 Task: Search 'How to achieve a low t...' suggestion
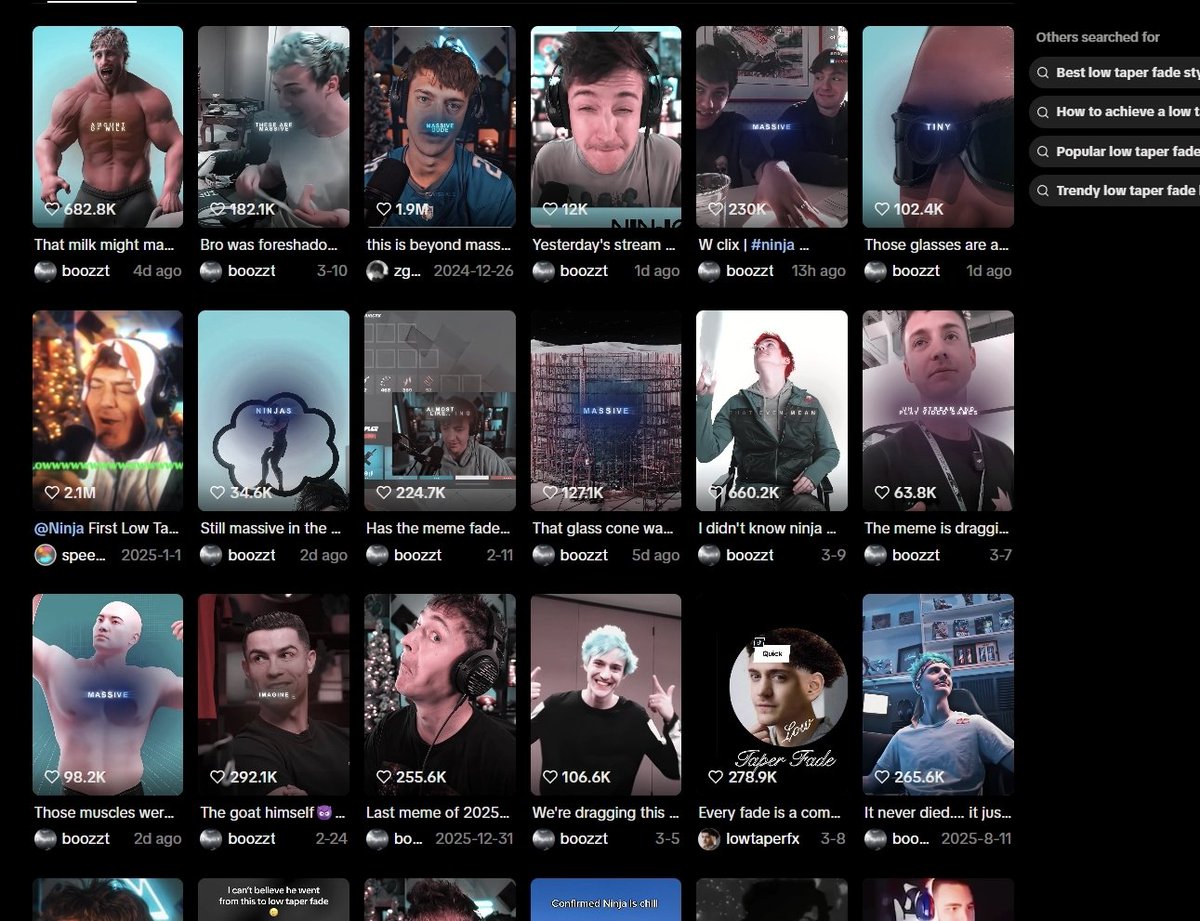[x=1114, y=112]
